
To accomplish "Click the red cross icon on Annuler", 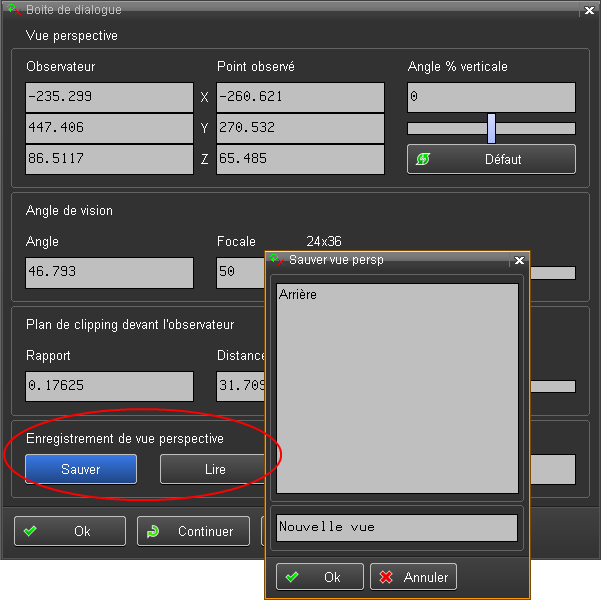I will click(386, 577).
